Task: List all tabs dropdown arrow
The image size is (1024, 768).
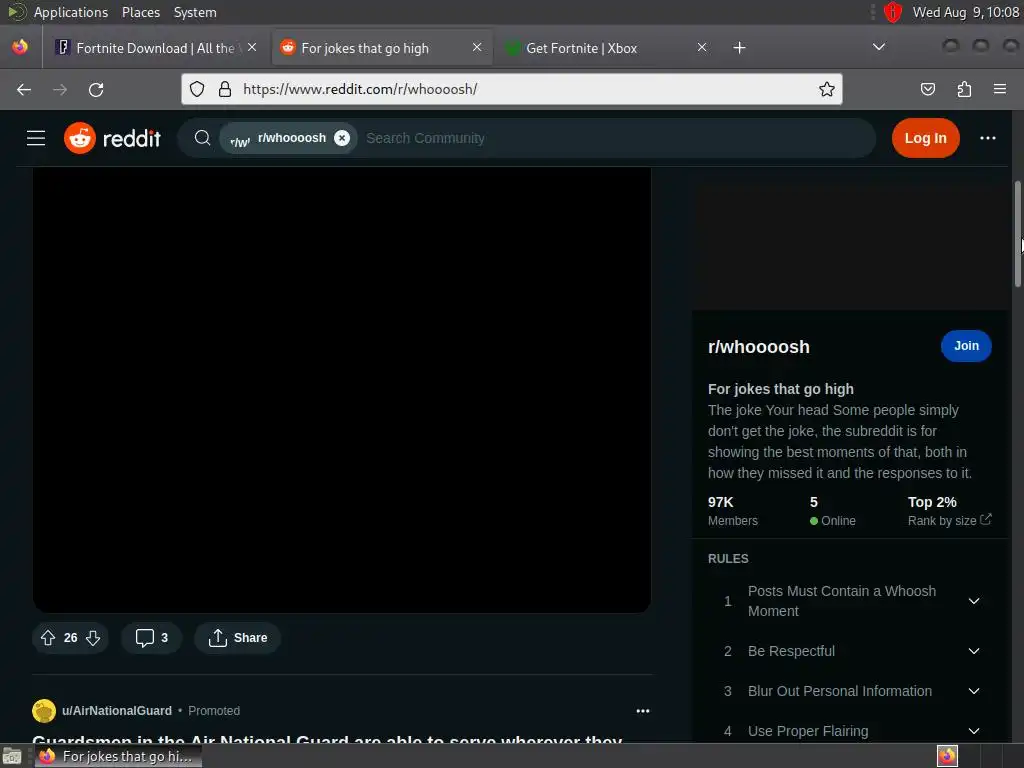Action: point(879,47)
